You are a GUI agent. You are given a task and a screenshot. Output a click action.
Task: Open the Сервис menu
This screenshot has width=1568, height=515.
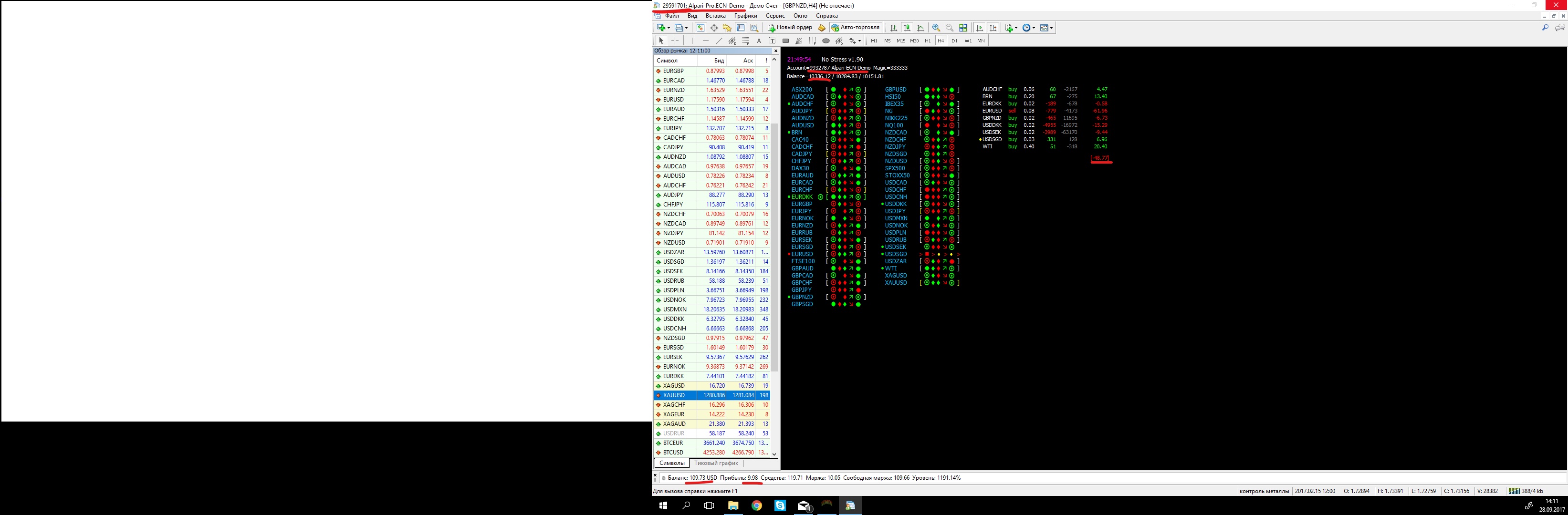(x=775, y=16)
